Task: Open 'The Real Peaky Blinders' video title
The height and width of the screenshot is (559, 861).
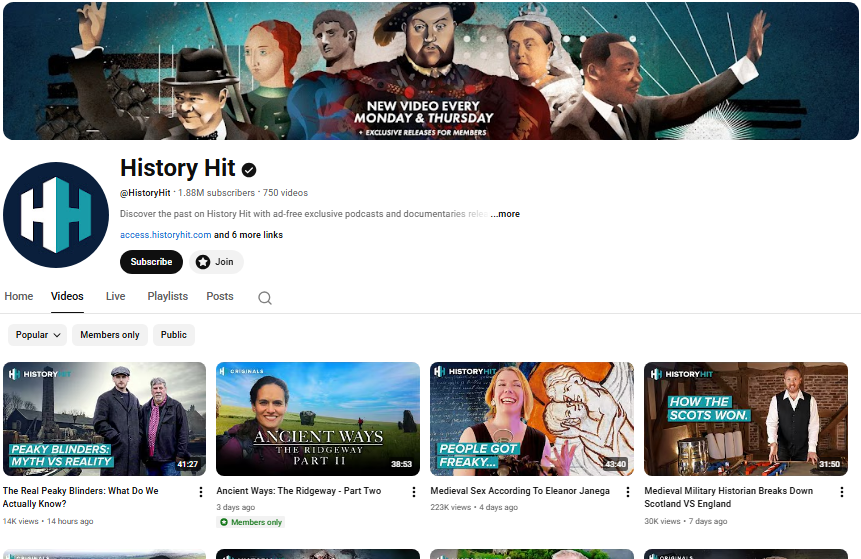Action: coord(81,497)
